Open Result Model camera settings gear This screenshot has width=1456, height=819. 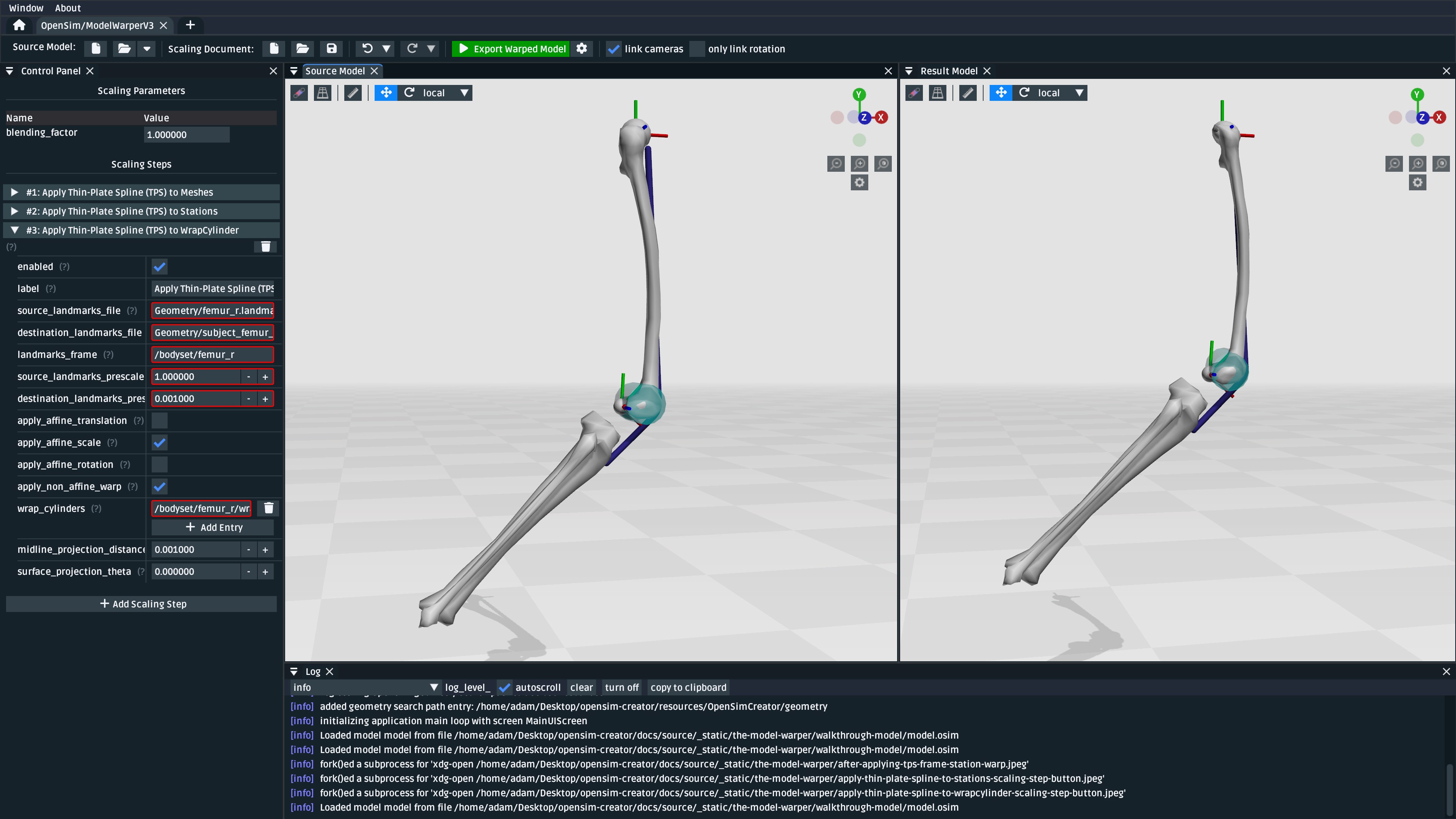point(1418,182)
